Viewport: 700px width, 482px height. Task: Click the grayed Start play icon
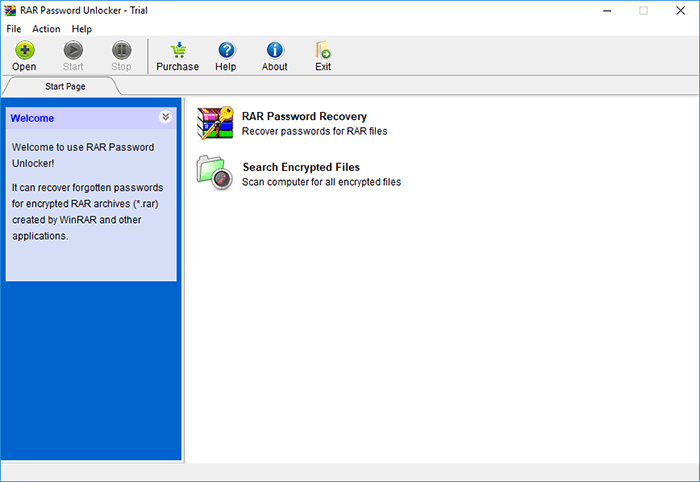(x=73, y=50)
